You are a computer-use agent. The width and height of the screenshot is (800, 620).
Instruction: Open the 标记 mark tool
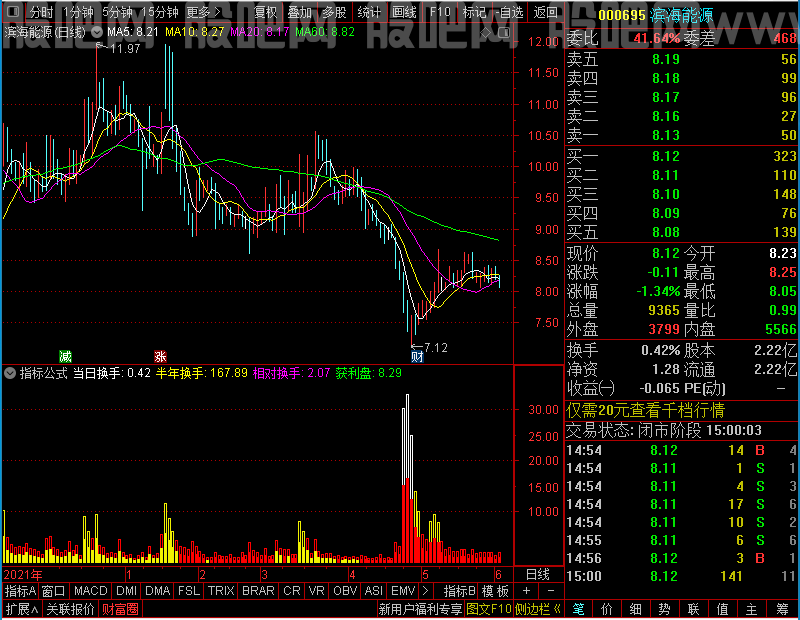(x=474, y=12)
